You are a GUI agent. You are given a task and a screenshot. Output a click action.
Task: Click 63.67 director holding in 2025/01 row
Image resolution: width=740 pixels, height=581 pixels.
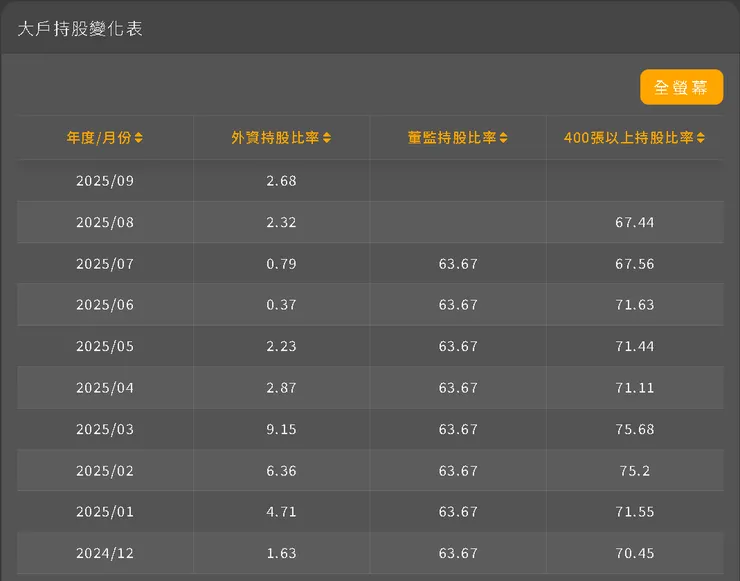click(458, 512)
